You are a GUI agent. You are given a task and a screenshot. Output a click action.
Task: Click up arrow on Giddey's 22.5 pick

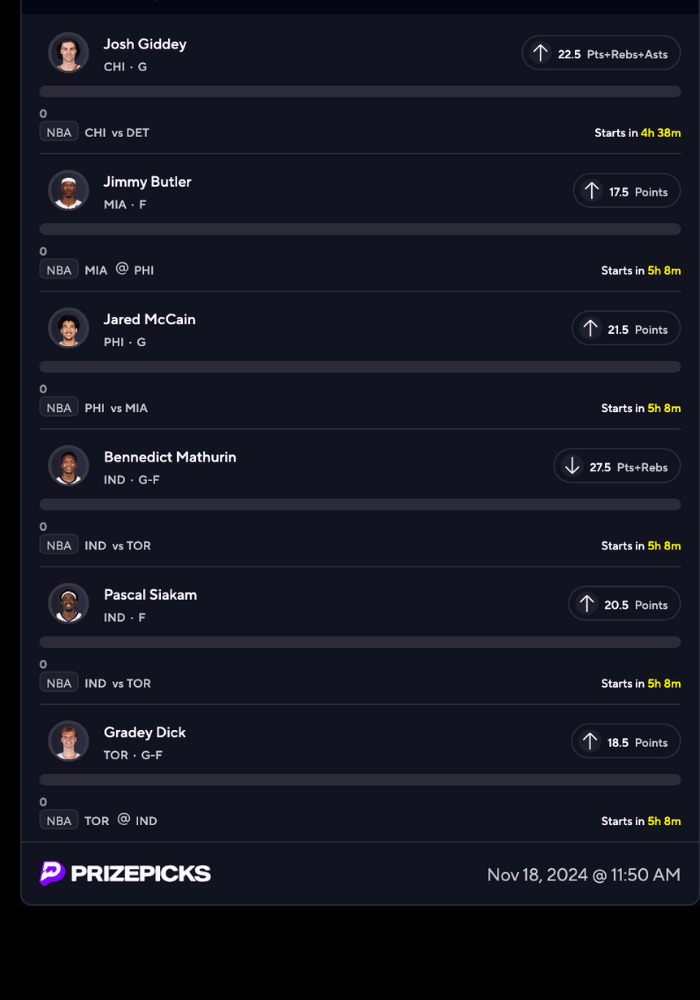(x=540, y=54)
